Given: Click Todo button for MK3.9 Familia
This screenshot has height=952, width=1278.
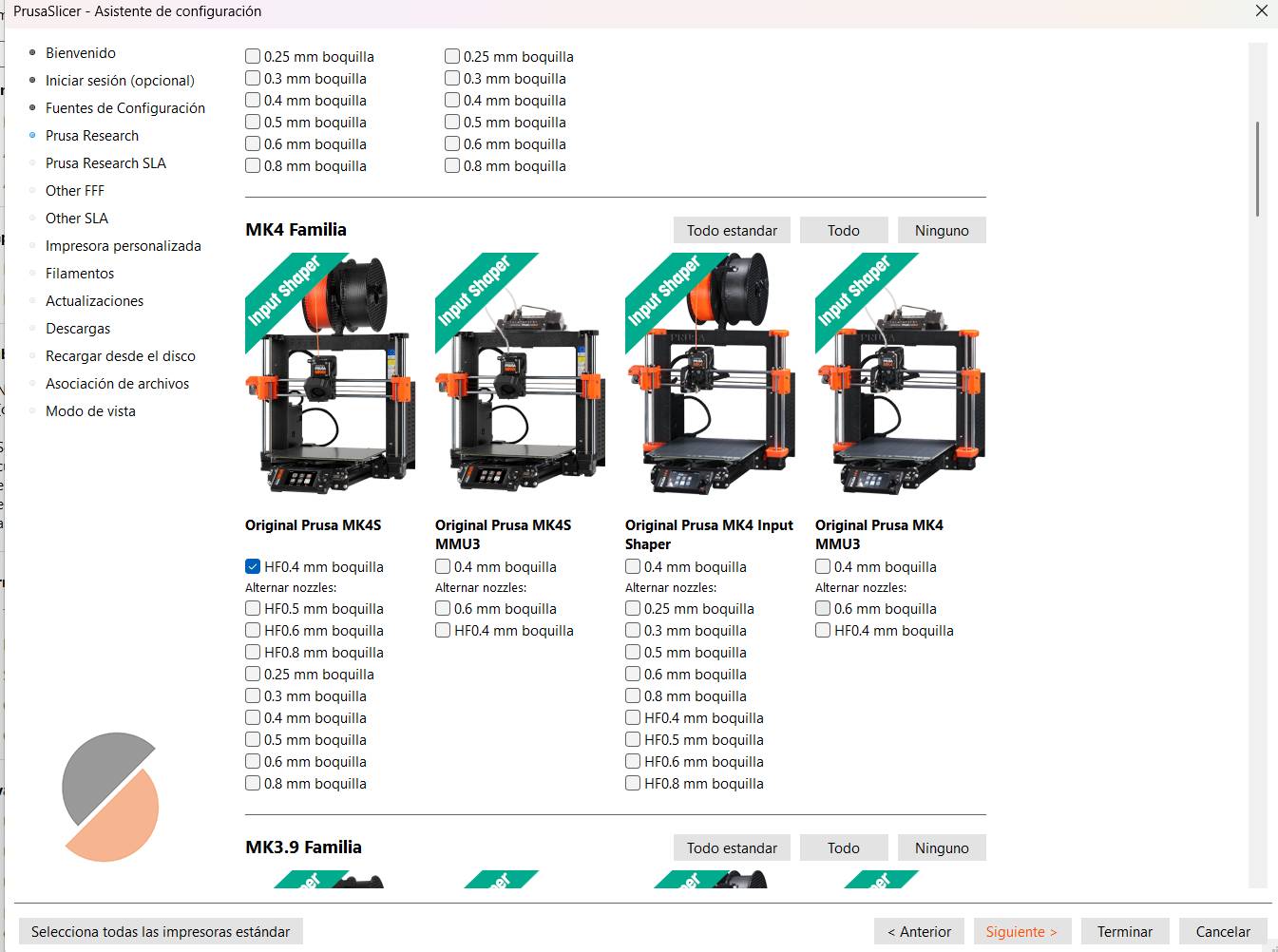Looking at the screenshot, I should coord(844,848).
